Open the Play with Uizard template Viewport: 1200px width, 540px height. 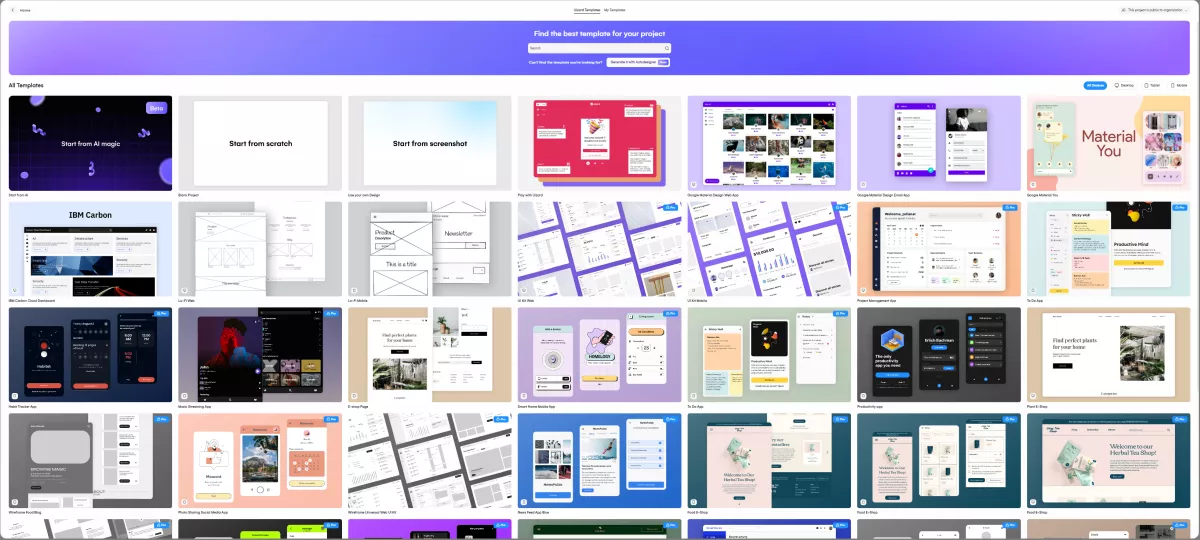pos(599,143)
